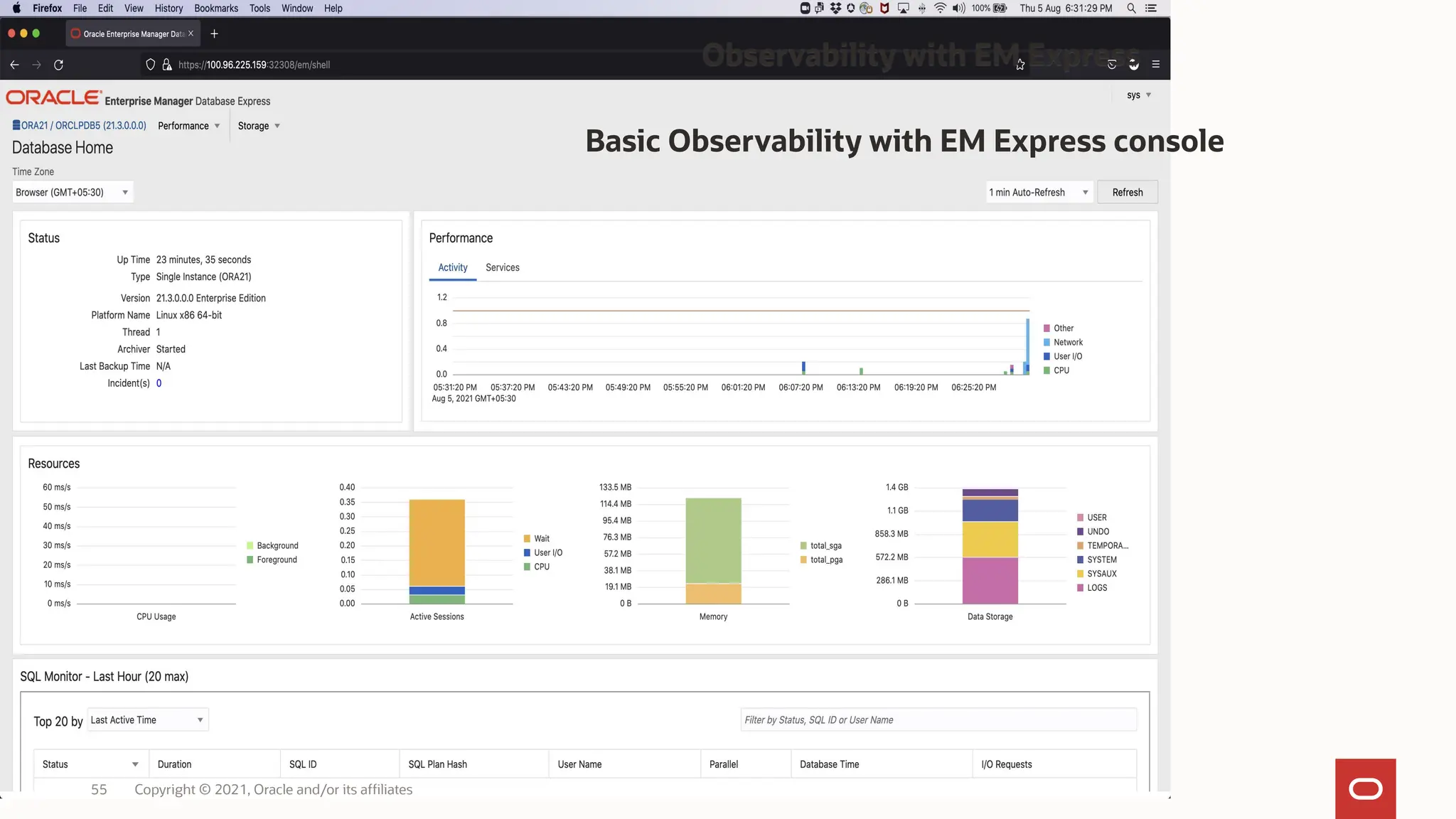1456x819 pixels.
Task: Click the date and time in menu bar
Action: click(1066, 9)
